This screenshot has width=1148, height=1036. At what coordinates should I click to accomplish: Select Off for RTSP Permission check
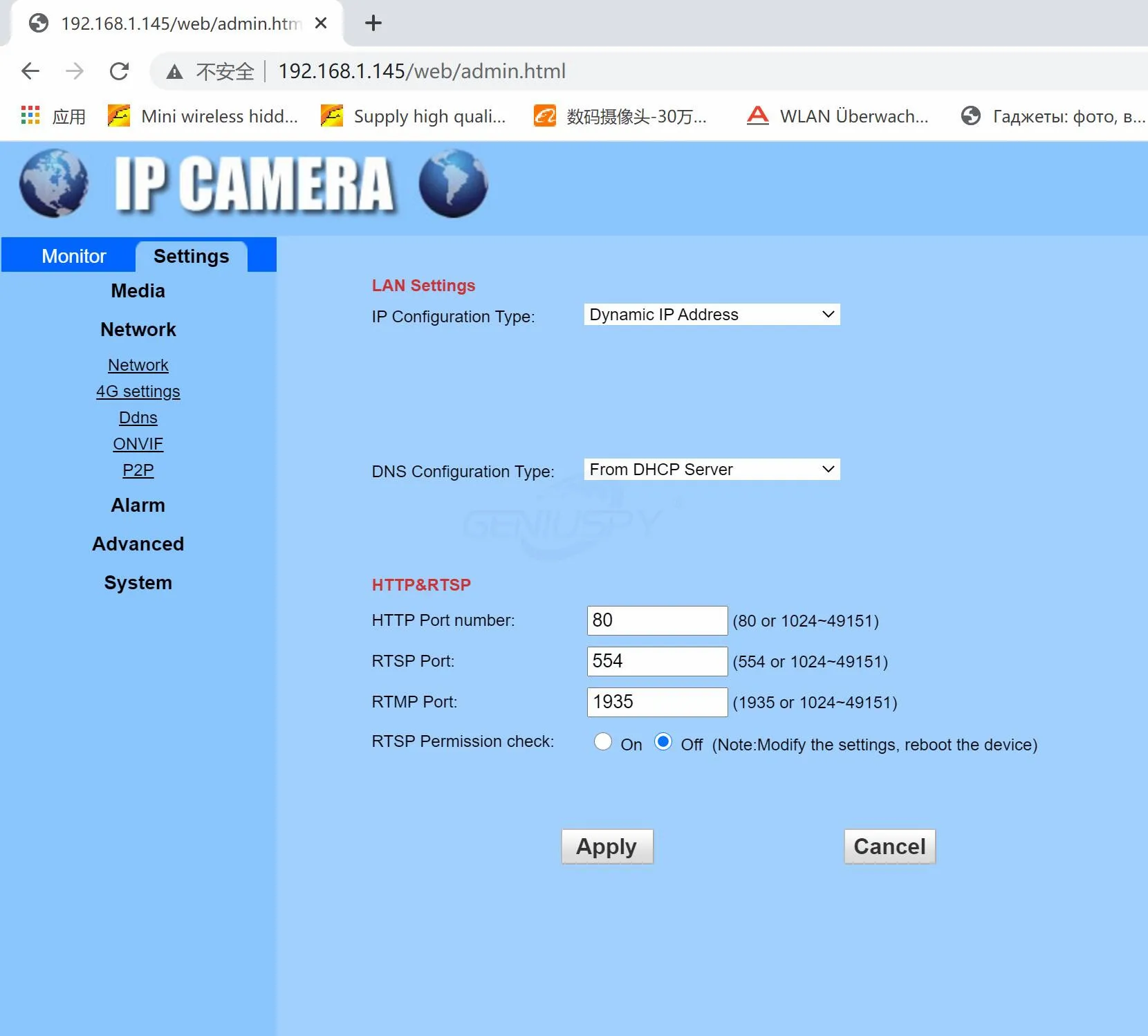click(x=663, y=742)
